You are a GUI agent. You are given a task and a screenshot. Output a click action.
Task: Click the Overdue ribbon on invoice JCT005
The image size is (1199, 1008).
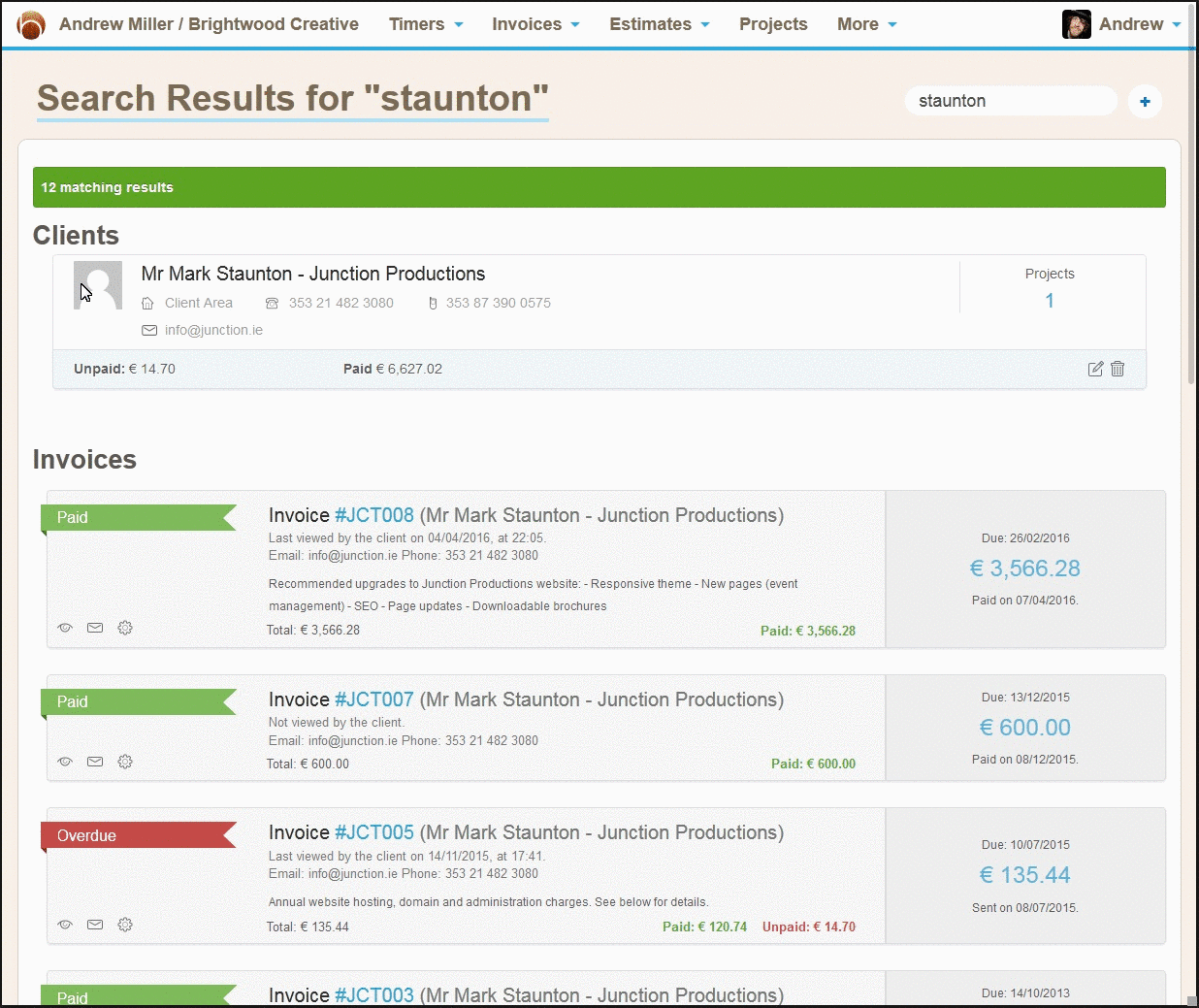tap(139, 835)
